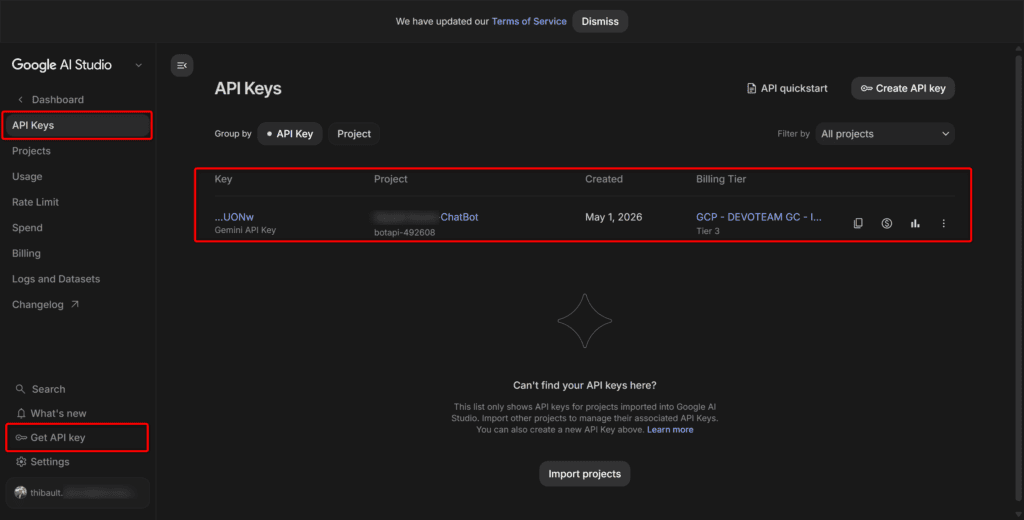Open the Learn more link
Viewport: 1024px width, 520px height.
tap(670, 430)
